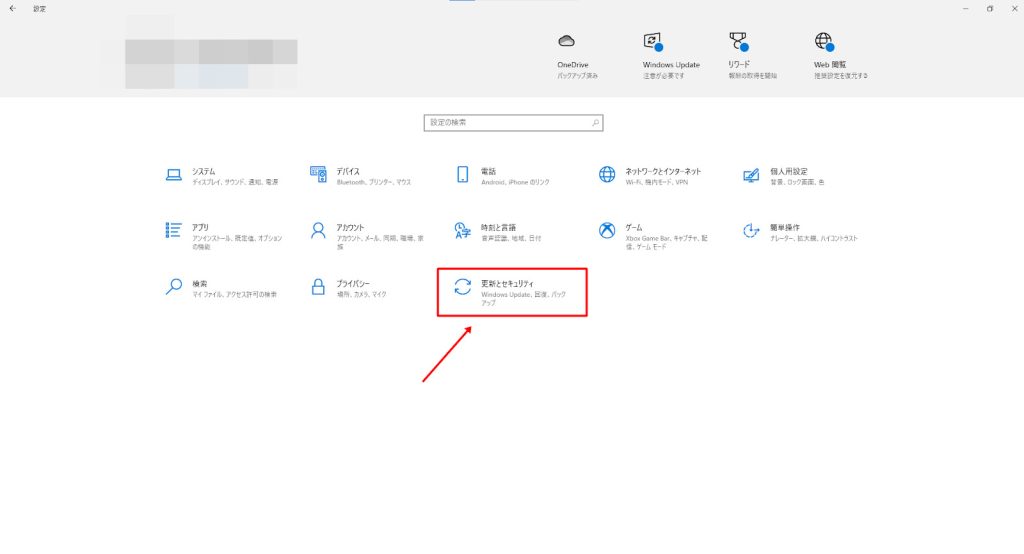
Task: Click the magnifier icon in search box
Action: 596,122
